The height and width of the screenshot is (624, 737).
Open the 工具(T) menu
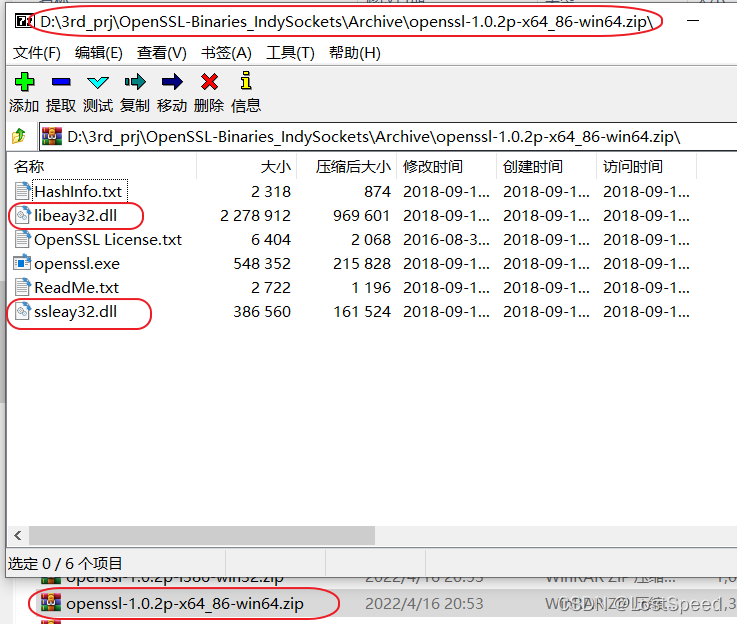pos(291,53)
